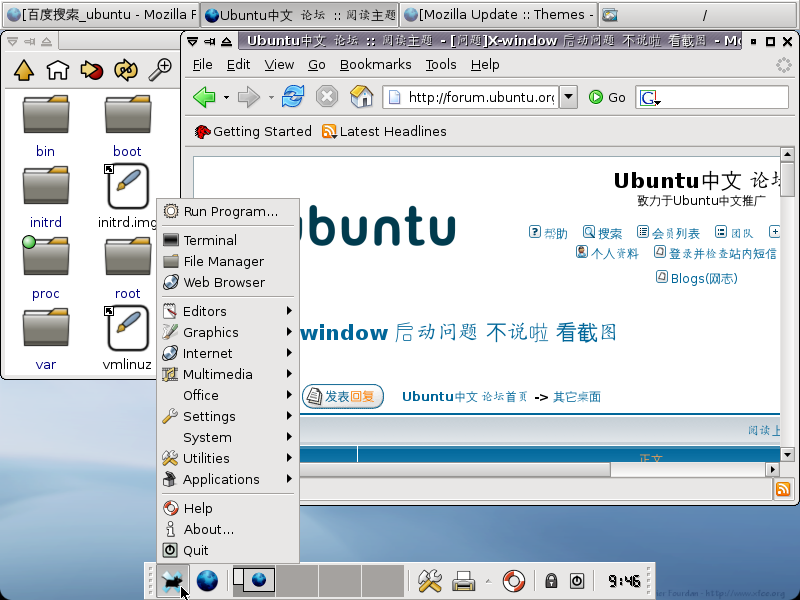
Task: Expand the Internet submenu
Action: click(228, 353)
